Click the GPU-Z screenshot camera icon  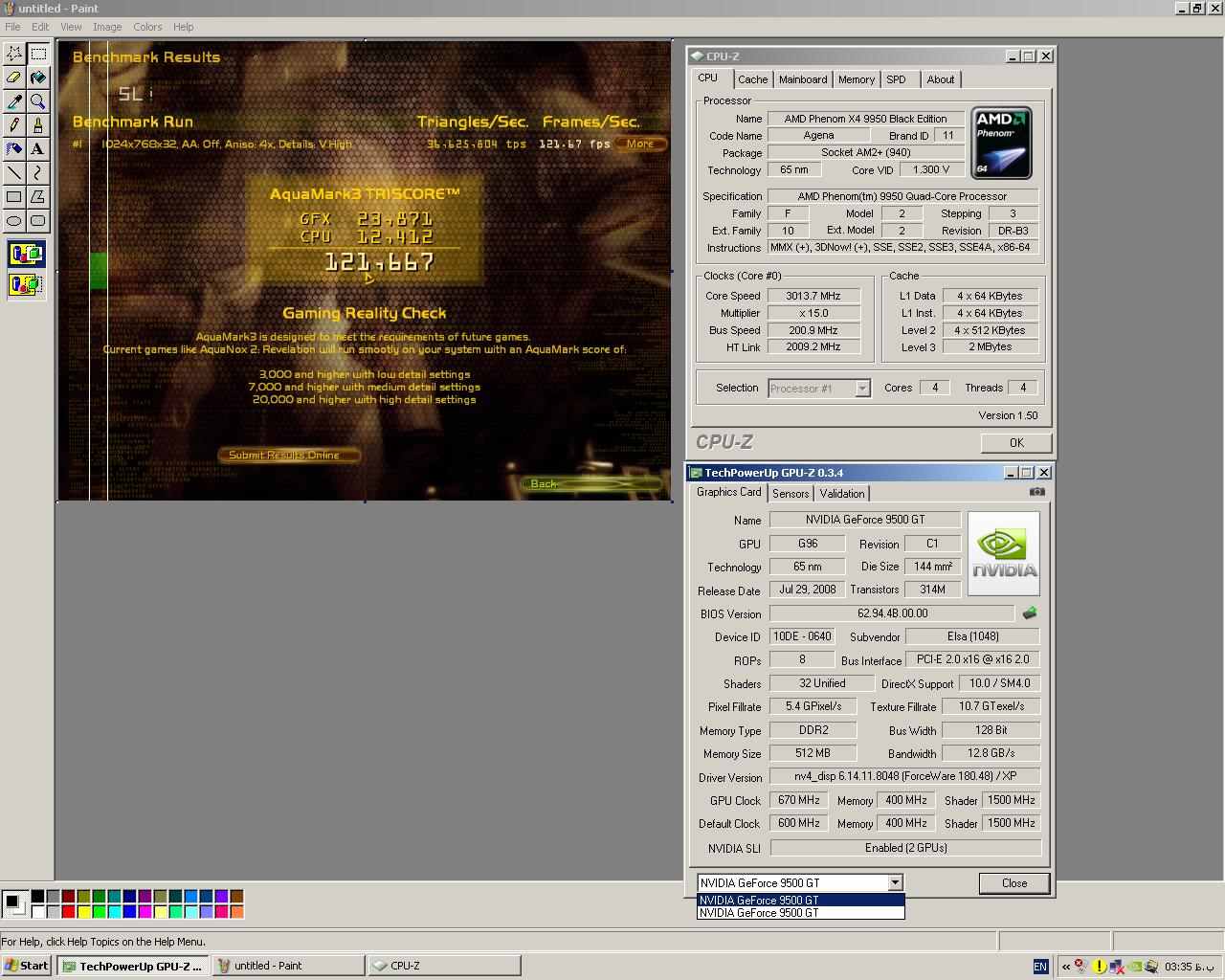(x=1036, y=492)
